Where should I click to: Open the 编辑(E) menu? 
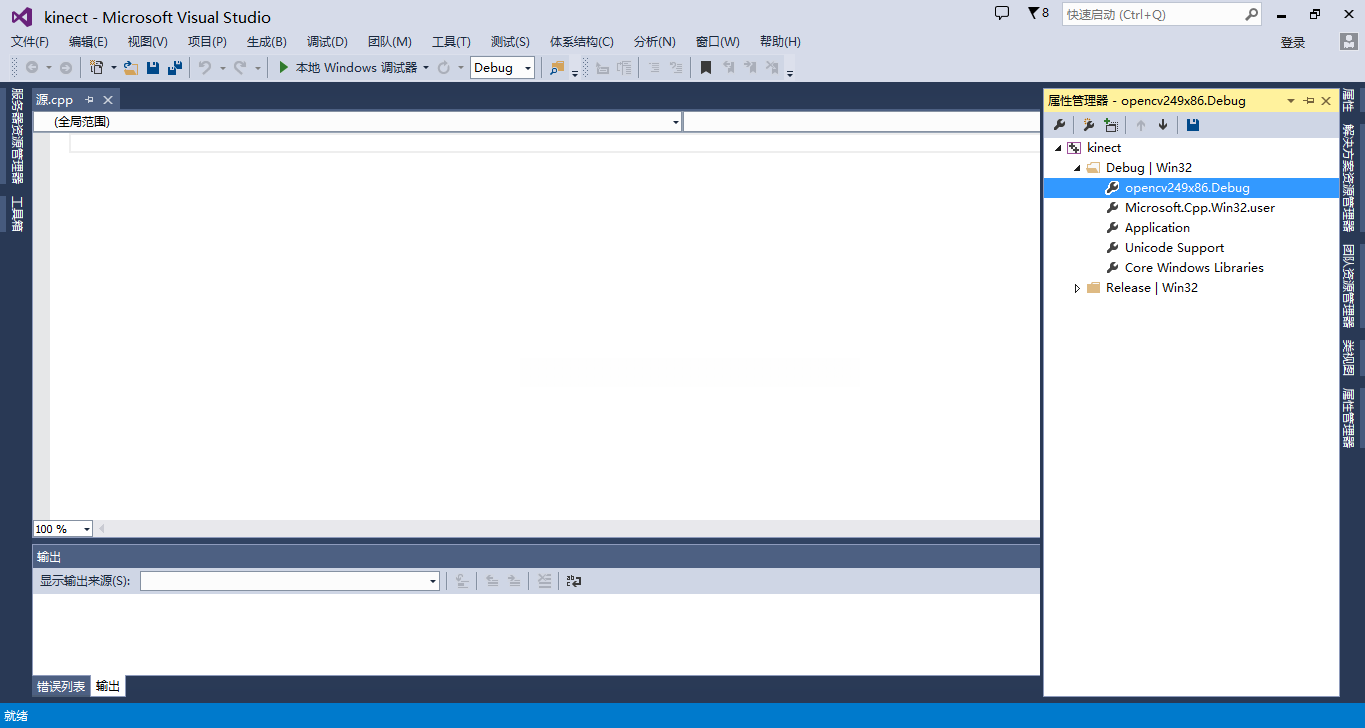click(88, 42)
